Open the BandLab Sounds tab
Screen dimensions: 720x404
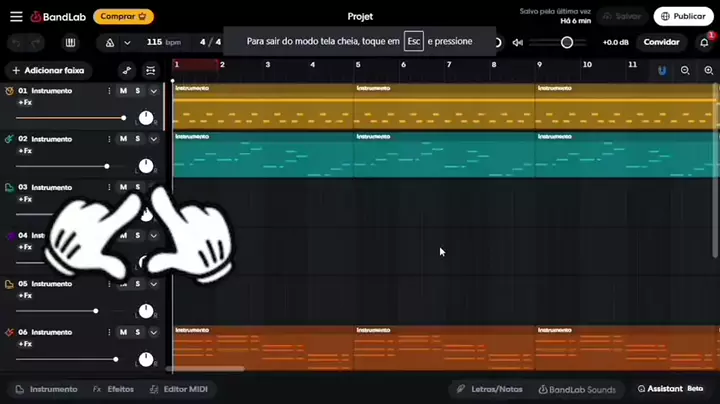click(x=577, y=390)
